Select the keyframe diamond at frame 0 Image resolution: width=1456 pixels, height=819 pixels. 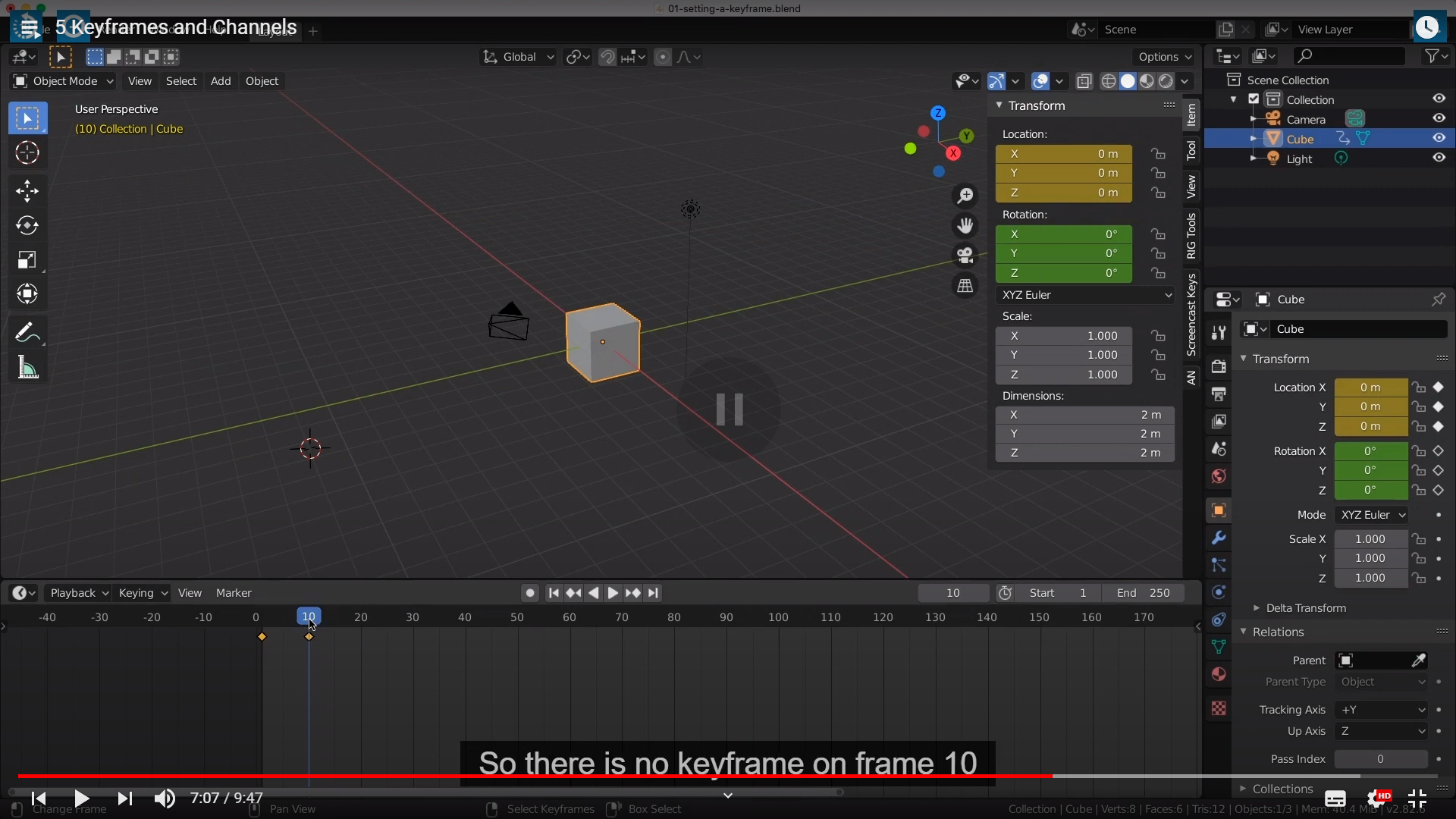262,637
